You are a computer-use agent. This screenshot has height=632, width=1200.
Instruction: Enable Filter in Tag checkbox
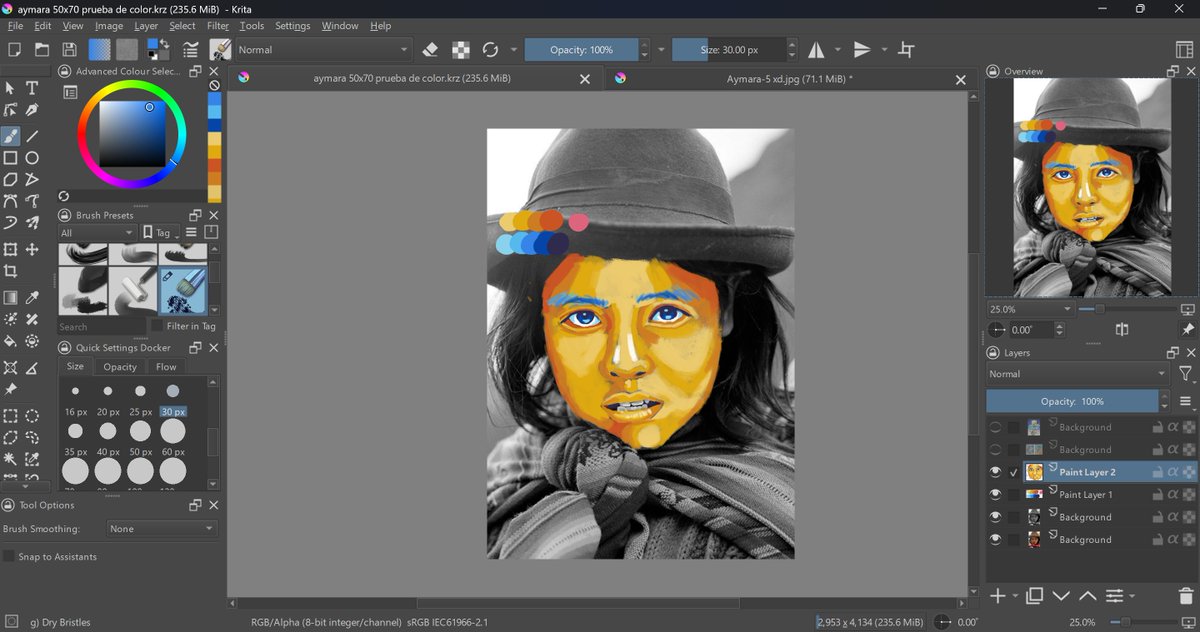pos(157,326)
